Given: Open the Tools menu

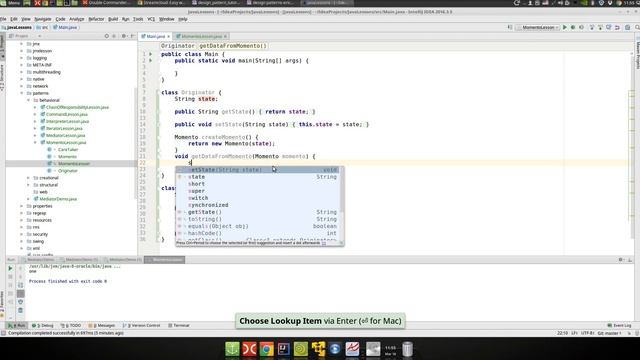Looking at the screenshot, I should [x=138, y=19].
